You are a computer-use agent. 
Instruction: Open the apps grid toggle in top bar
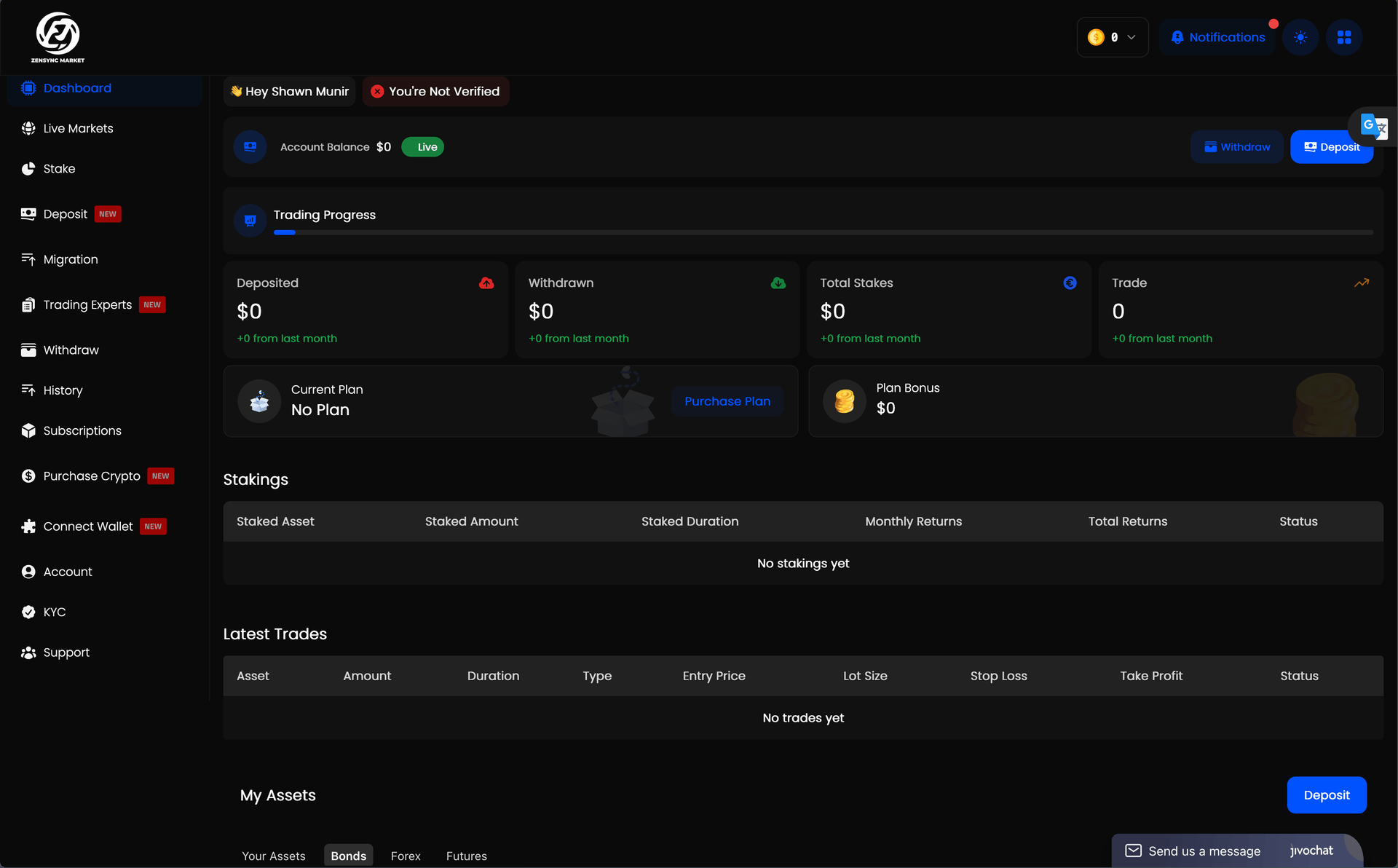coord(1345,36)
